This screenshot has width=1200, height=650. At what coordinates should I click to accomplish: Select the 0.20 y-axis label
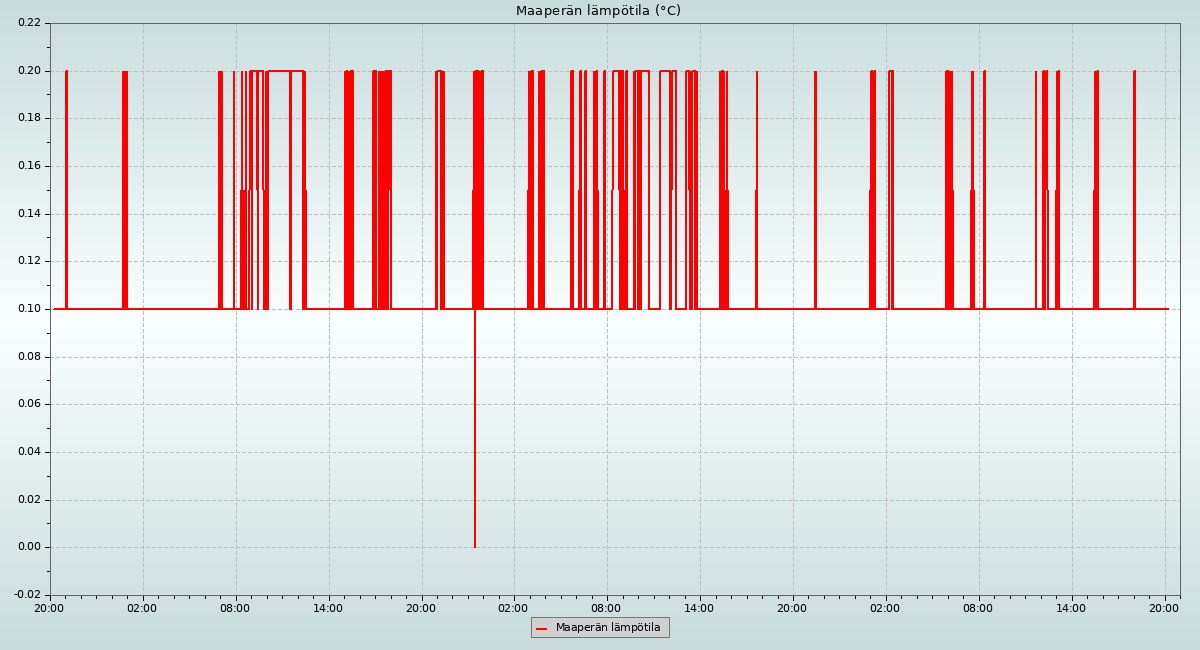[30, 71]
